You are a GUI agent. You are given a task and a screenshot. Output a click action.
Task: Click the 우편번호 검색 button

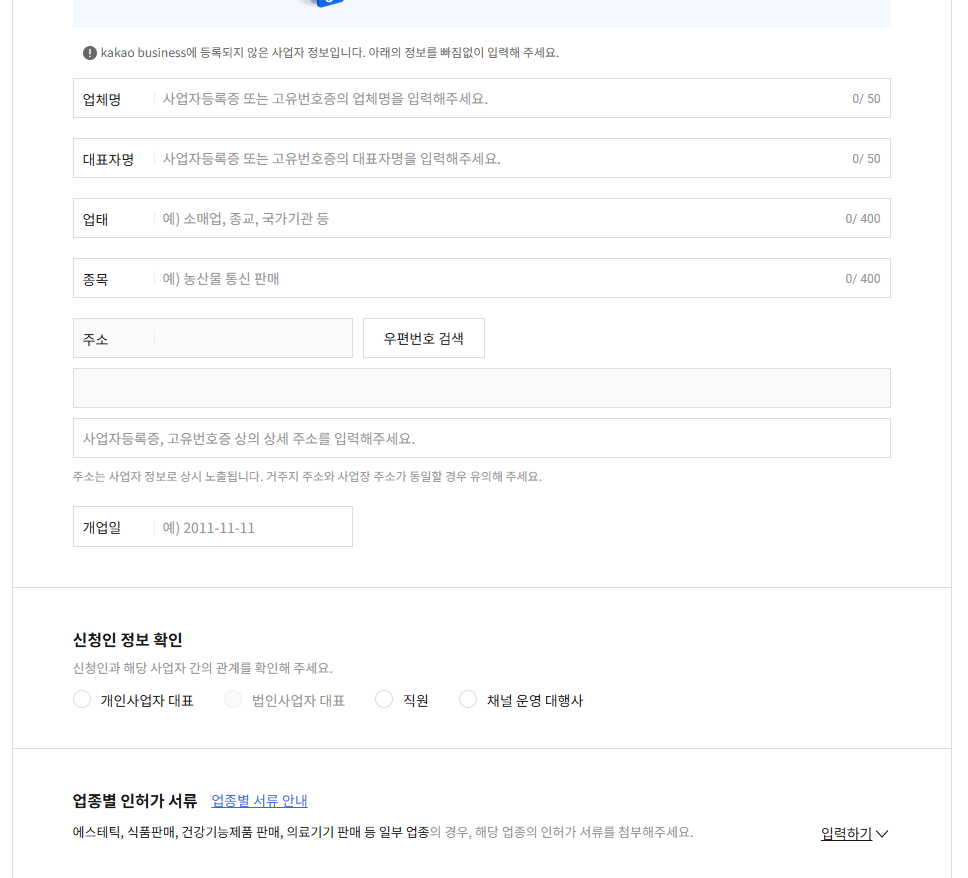[x=424, y=338]
